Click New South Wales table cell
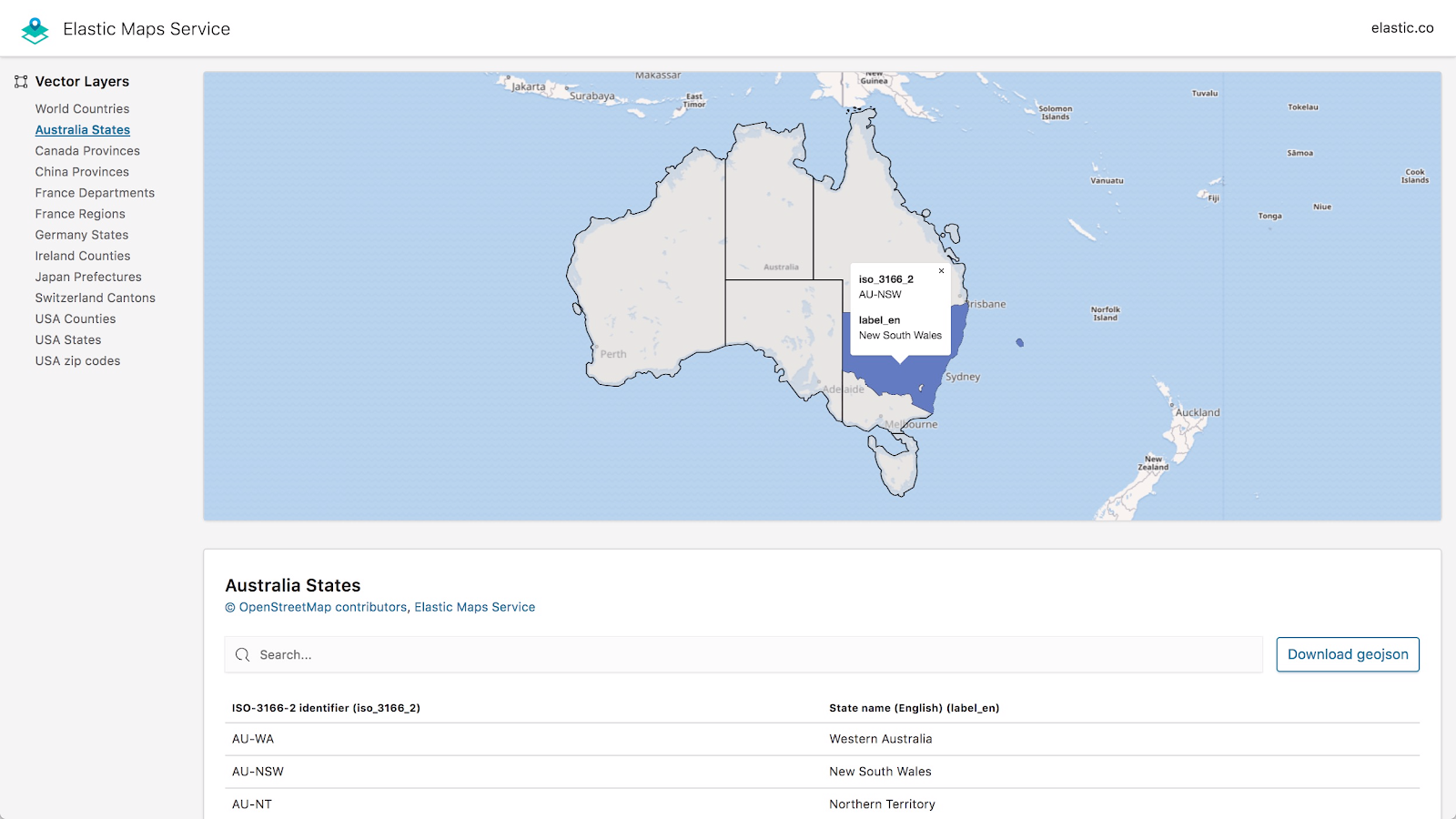Viewport: 1456px width, 819px height. 880,772
